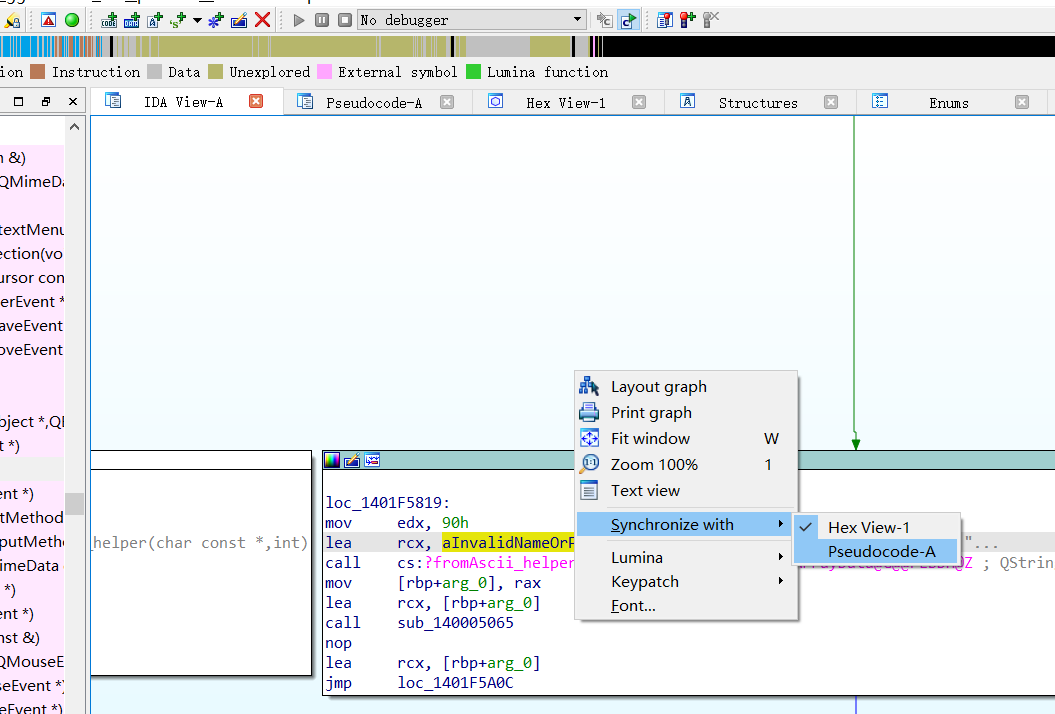Click the blue asterisk array icon
Screen dimensions: 1055x714
(215, 20)
